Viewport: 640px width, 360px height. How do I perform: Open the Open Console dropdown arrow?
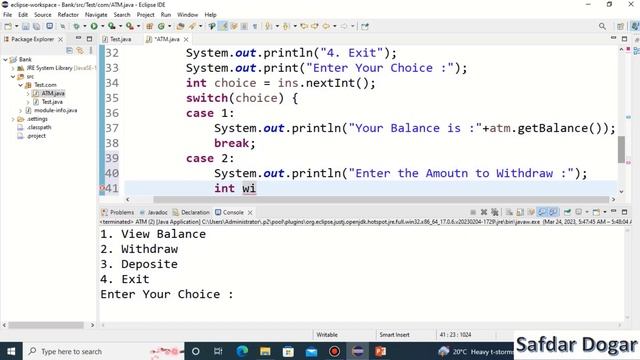[604, 212]
